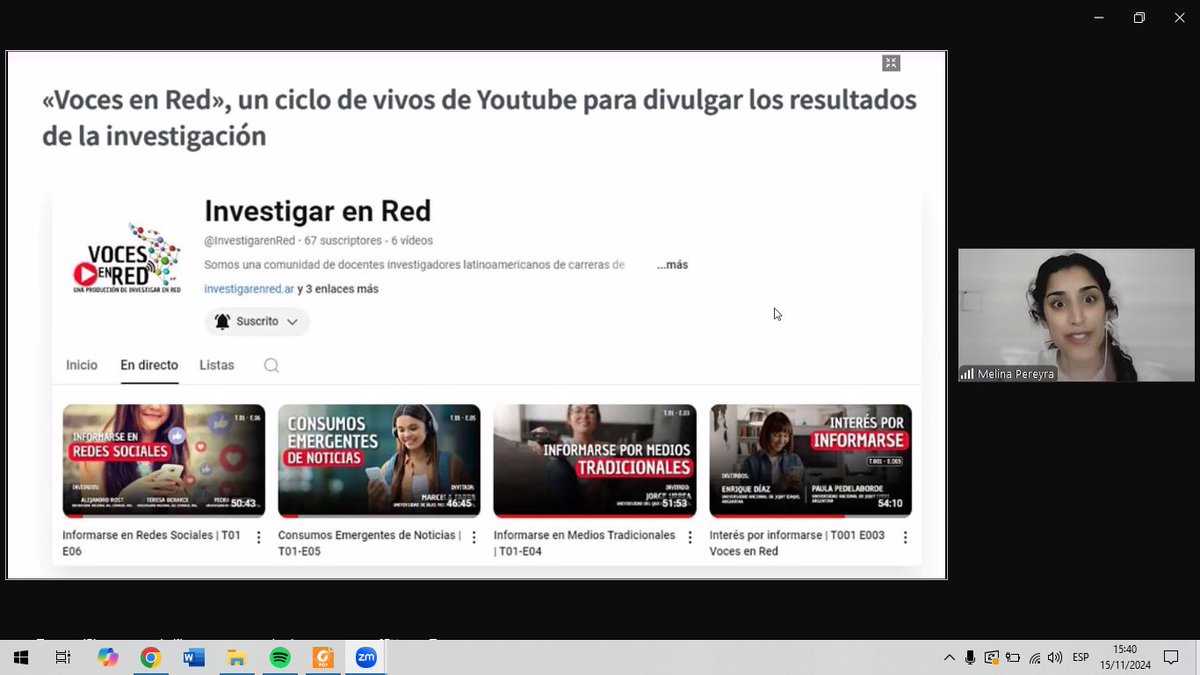The image size is (1200, 675).
Task: Click the microphone tray icon
Action: coord(970,657)
